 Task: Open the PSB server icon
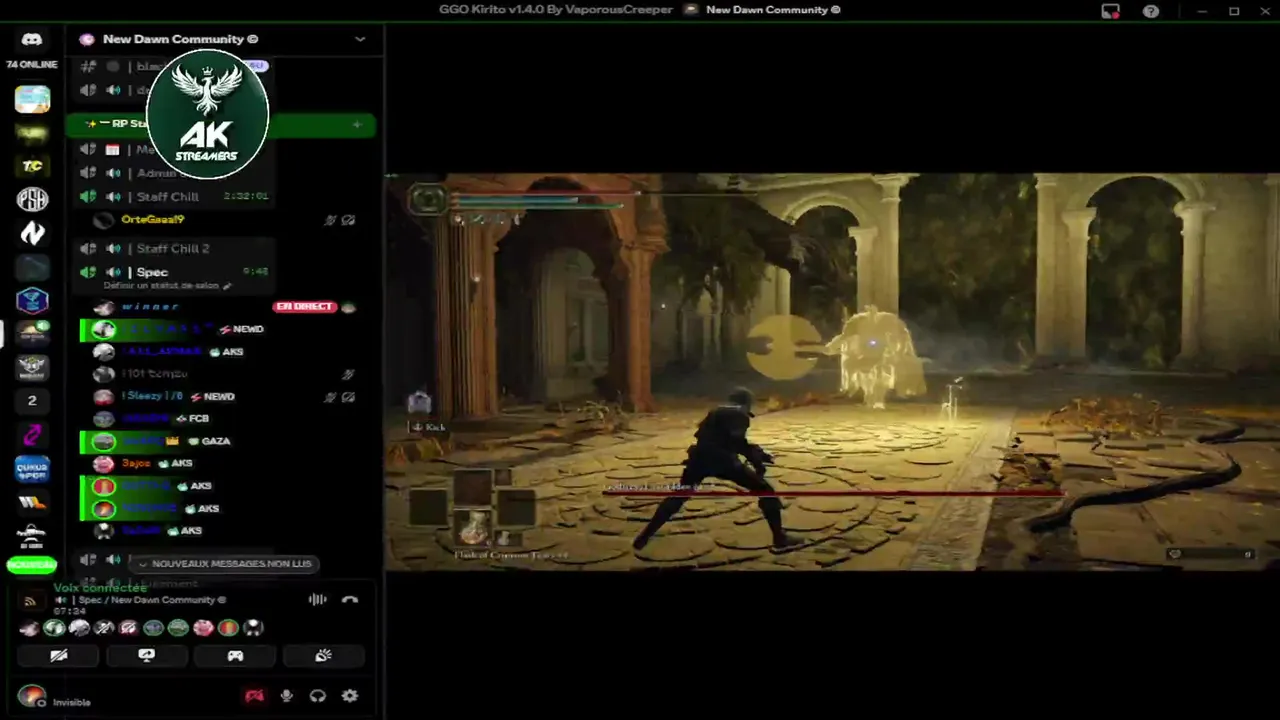tap(32, 199)
